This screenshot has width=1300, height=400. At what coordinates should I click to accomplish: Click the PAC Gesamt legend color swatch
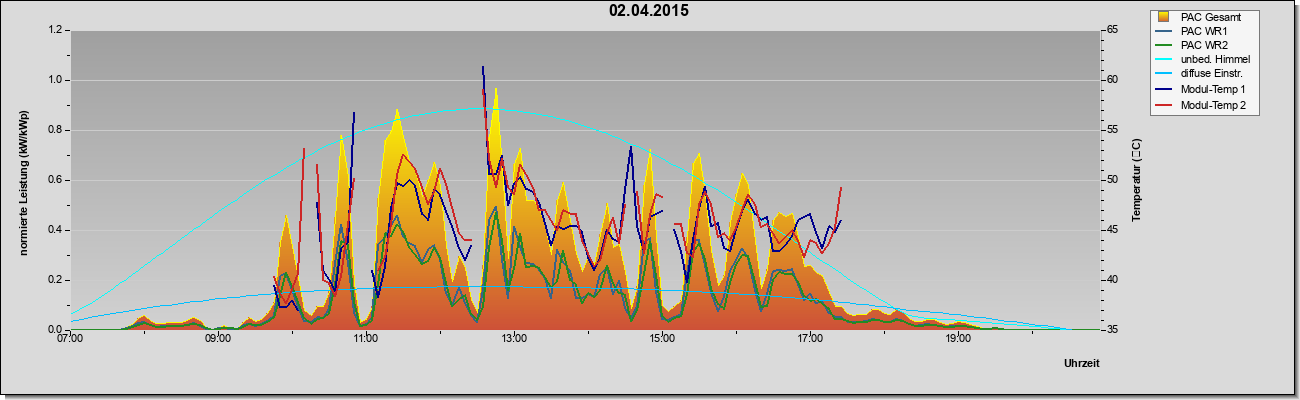pos(1164,17)
